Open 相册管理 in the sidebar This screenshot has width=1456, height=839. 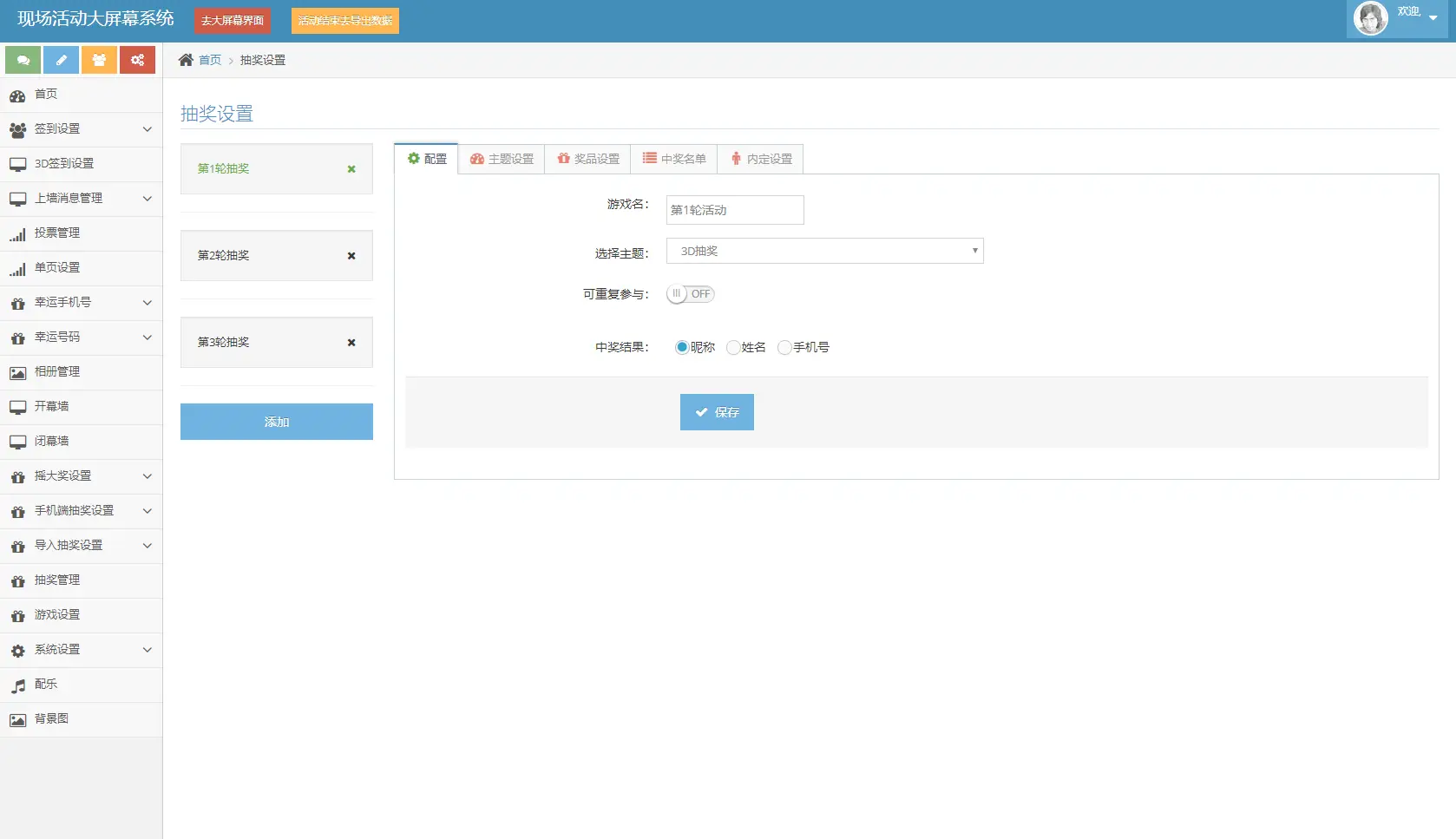click(x=56, y=371)
